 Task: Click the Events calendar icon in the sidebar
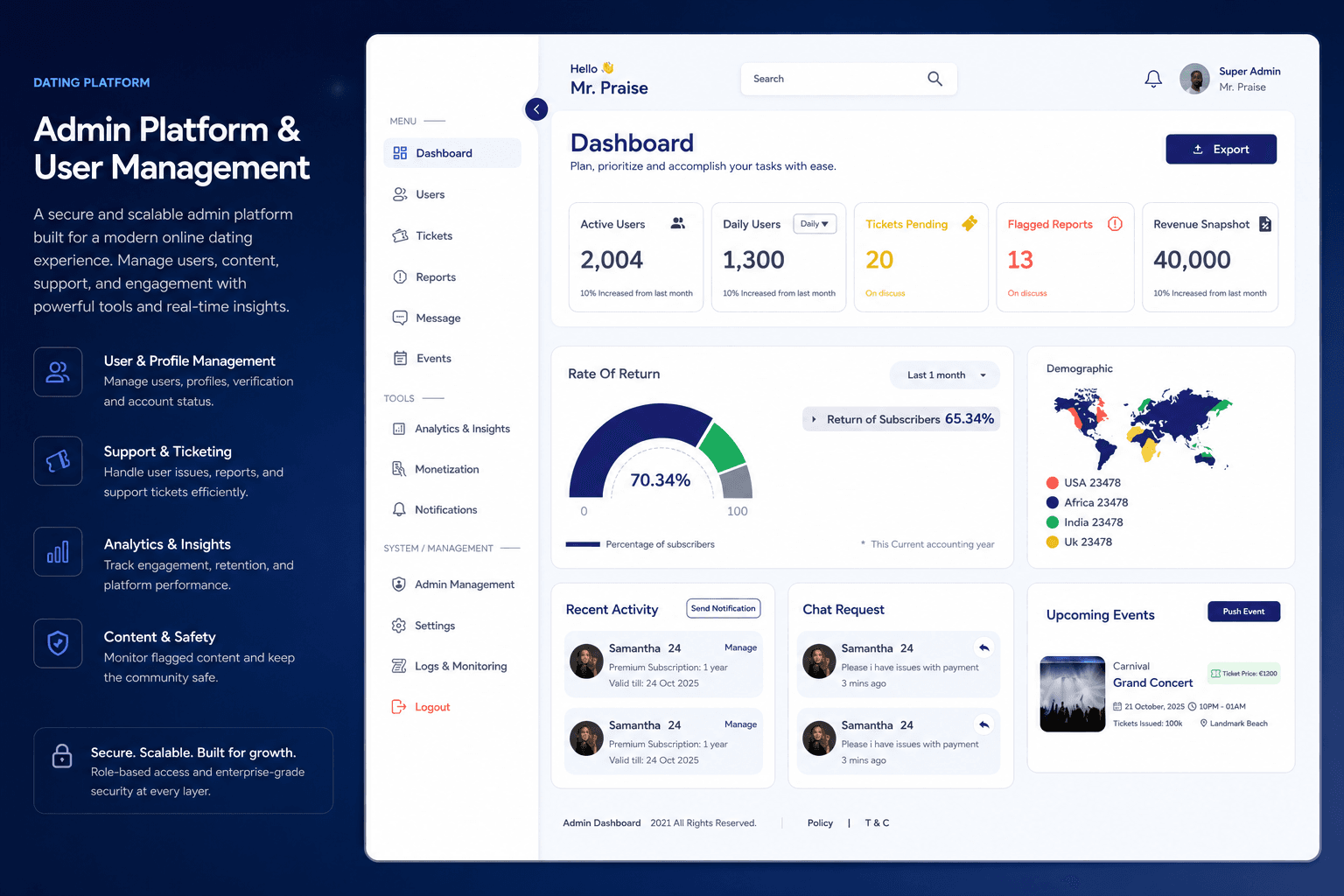[400, 358]
